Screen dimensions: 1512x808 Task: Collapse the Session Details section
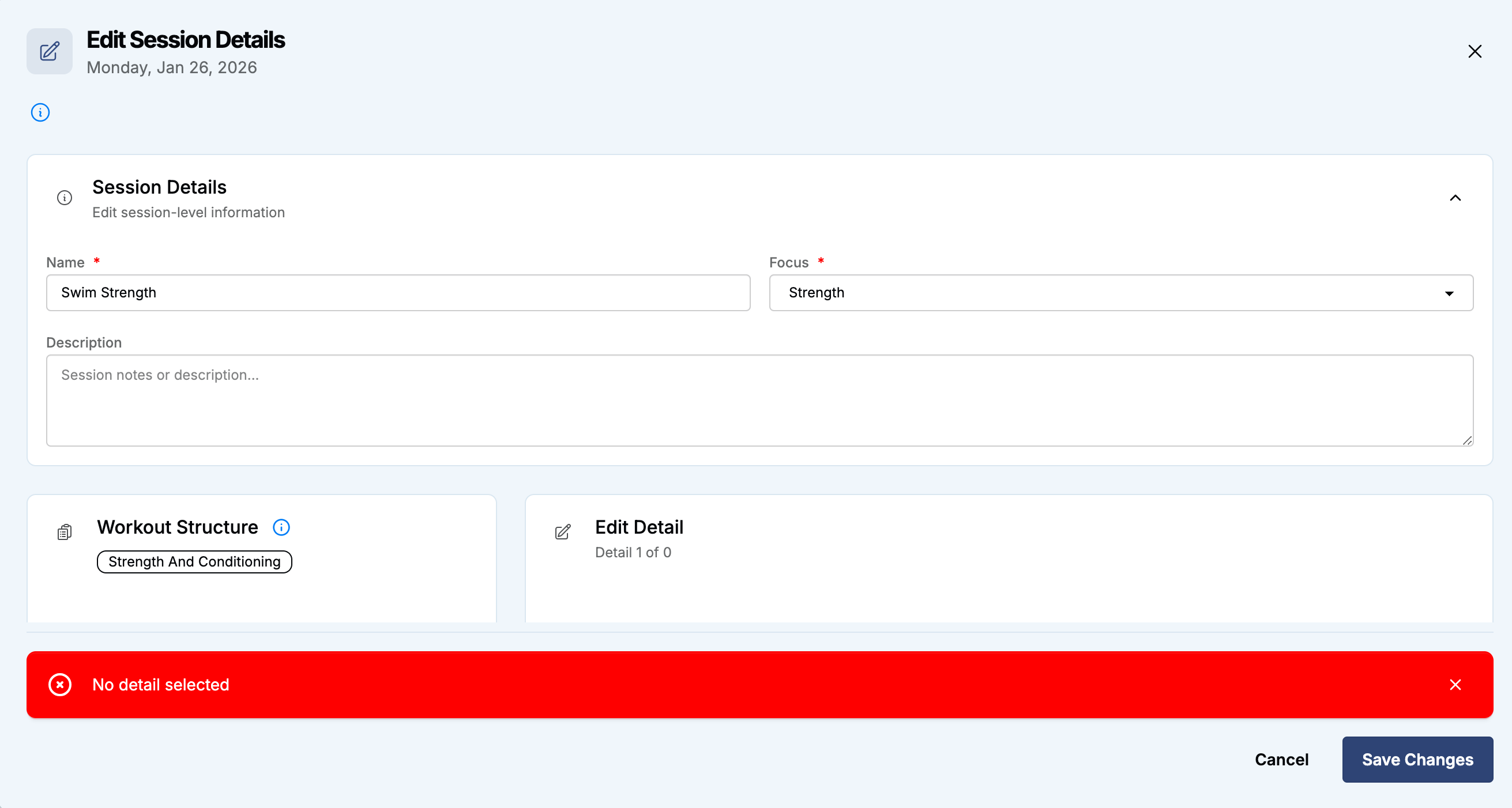(1455, 198)
